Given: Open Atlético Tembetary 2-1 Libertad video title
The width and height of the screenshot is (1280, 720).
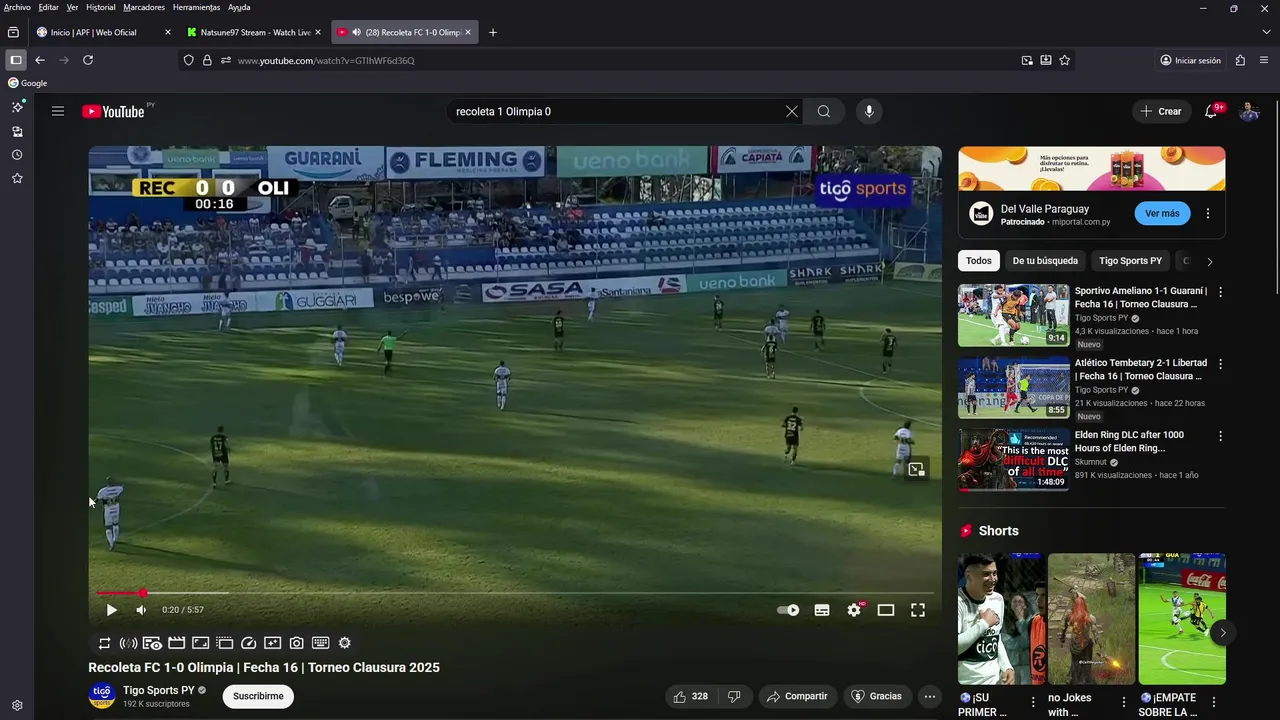Looking at the screenshot, I should 1140,370.
